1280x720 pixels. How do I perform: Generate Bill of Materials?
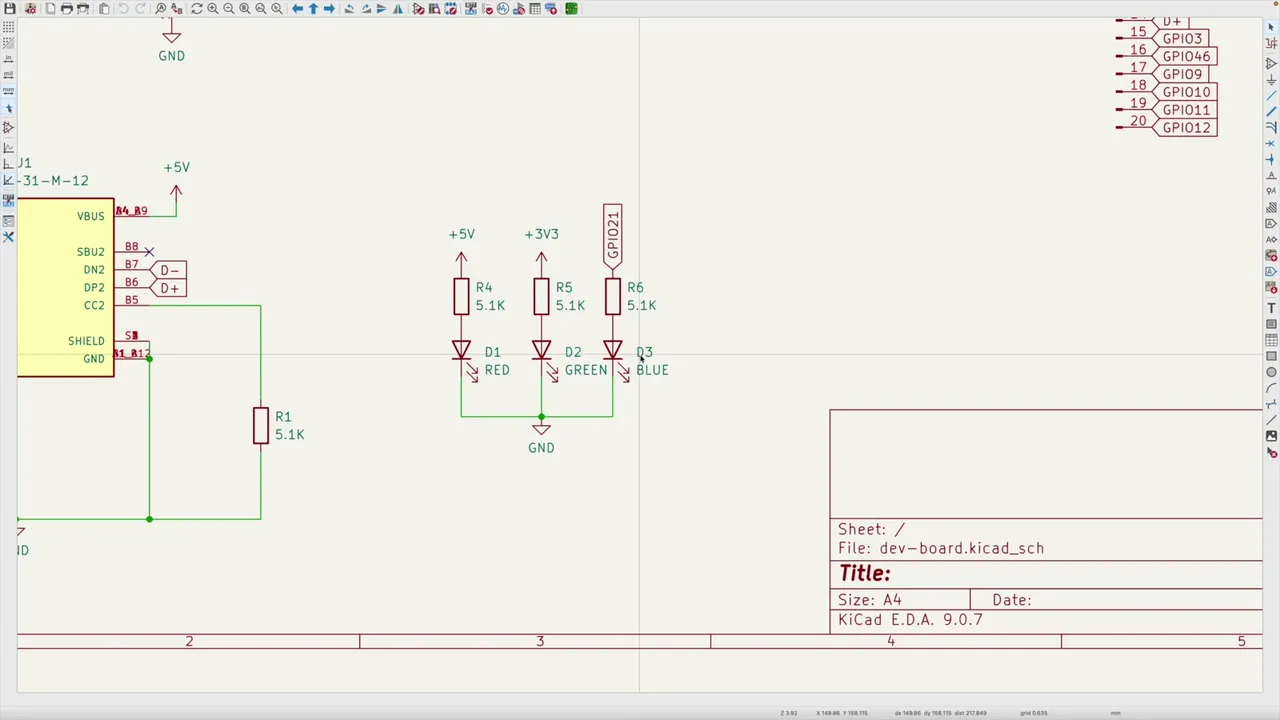point(551,9)
